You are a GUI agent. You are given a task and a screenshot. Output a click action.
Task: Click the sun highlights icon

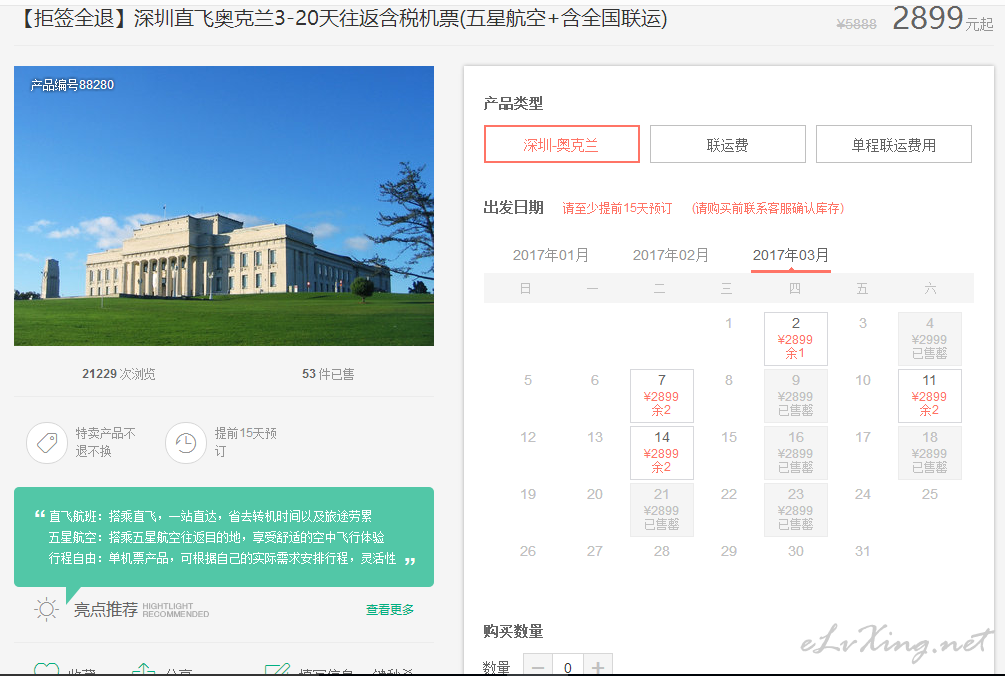click(x=46, y=609)
